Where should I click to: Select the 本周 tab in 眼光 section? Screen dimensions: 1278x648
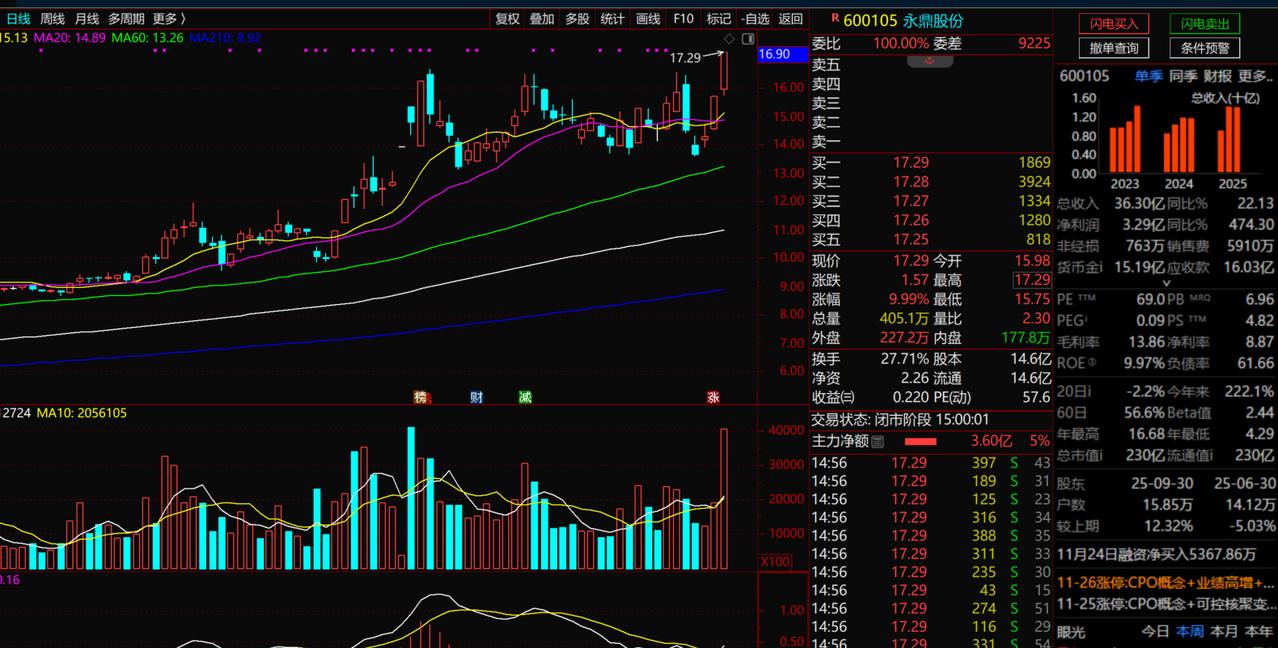click(x=1190, y=632)
